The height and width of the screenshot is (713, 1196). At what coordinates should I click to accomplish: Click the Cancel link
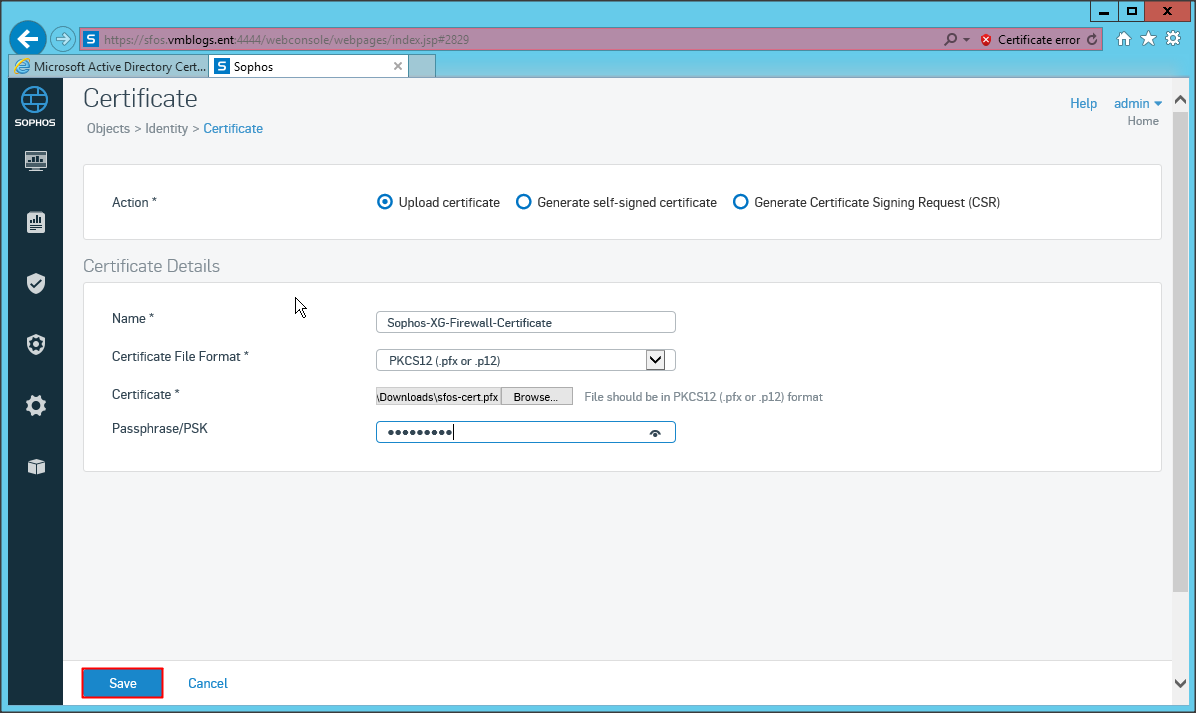coord(208,684)
